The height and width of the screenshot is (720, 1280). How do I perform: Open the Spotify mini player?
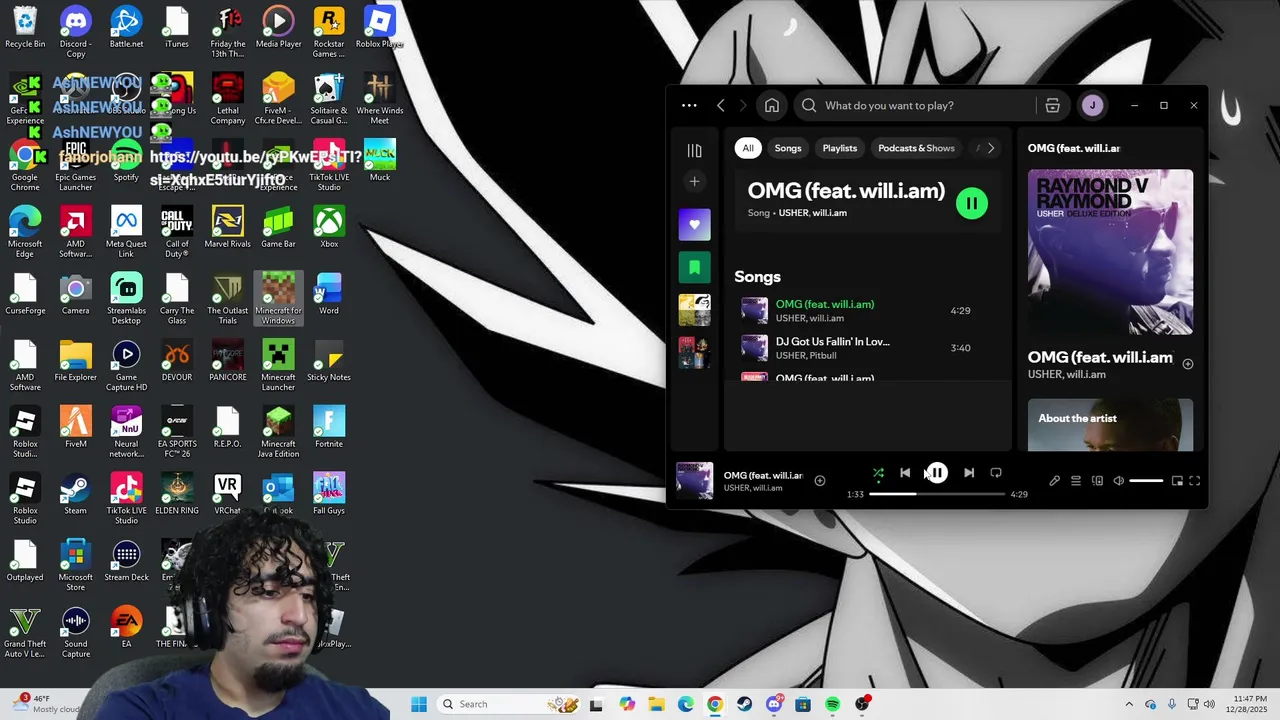tap(1177, 481)
